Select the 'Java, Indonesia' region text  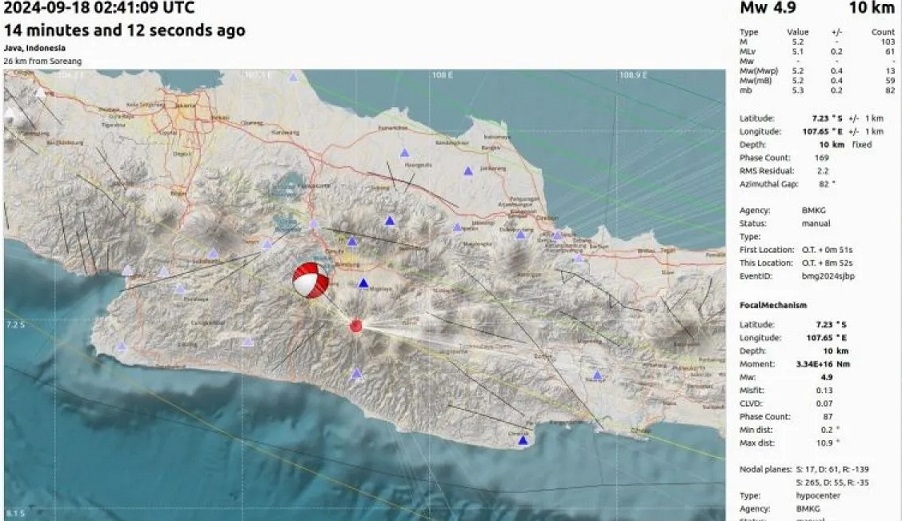(x=35, y=48)
